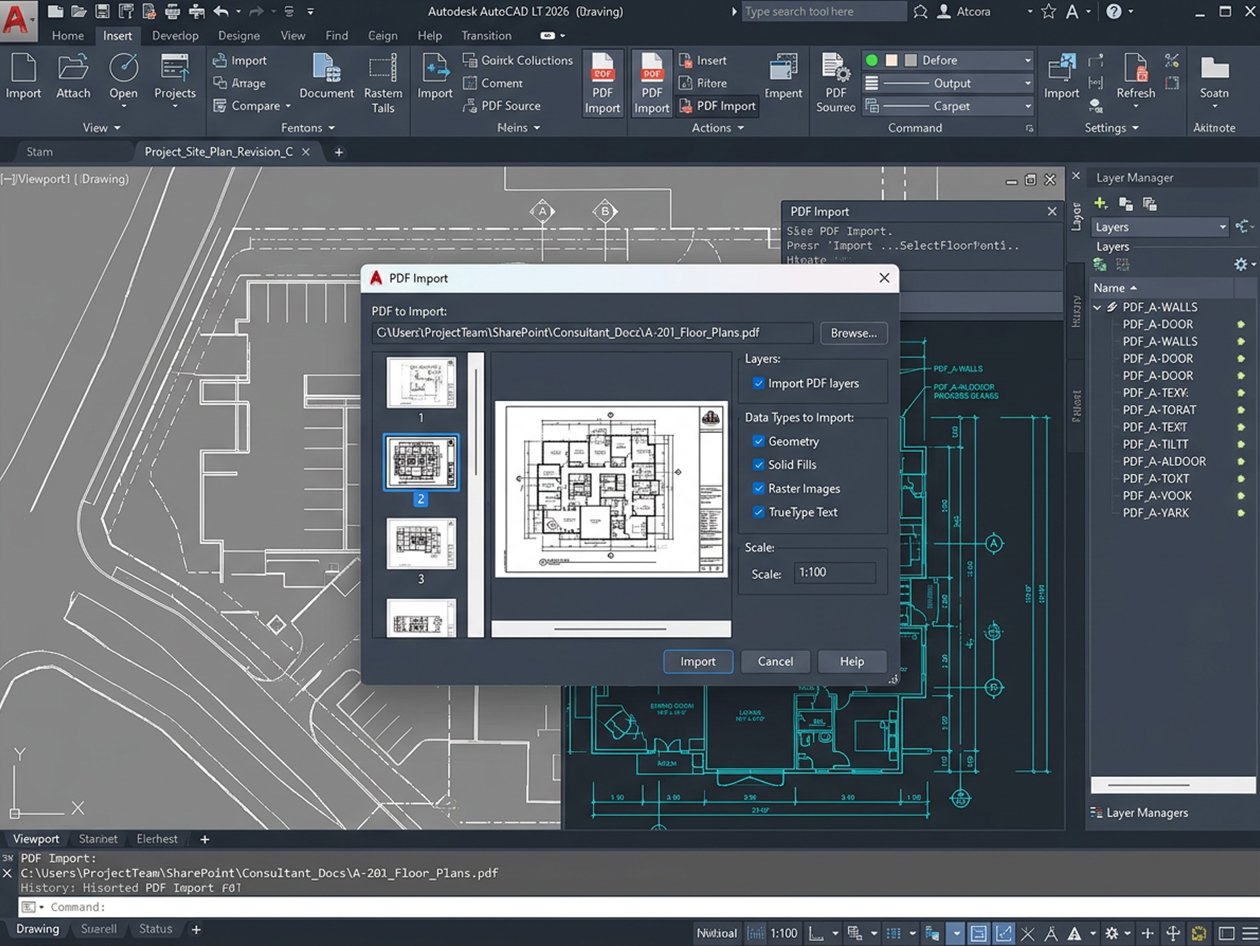This screenshot has width=1260, height=946.
Task: Click the help question mark icon in title bar
Action: point(1115,12)
